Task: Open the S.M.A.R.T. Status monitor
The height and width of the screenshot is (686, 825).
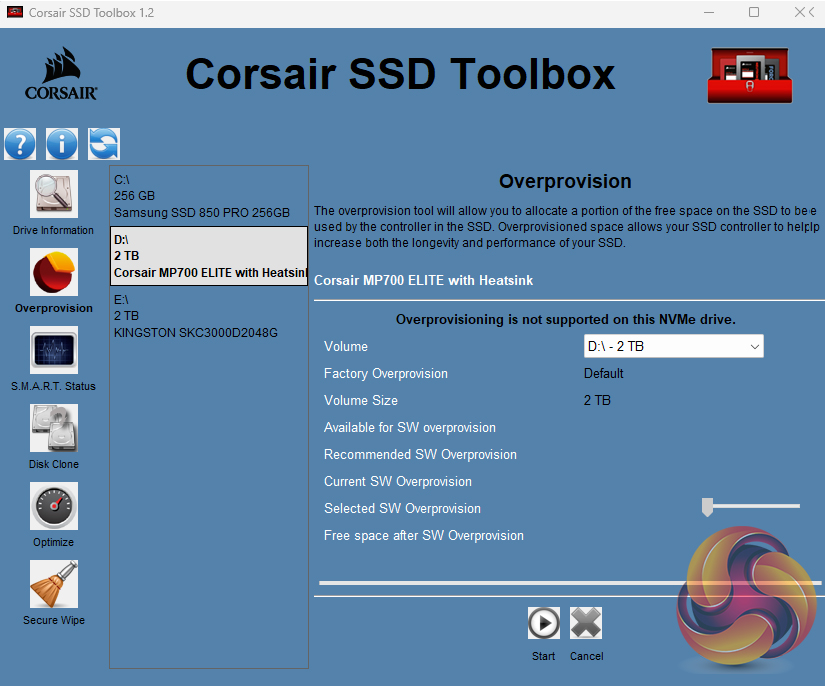Action: (x=54, y=351)
